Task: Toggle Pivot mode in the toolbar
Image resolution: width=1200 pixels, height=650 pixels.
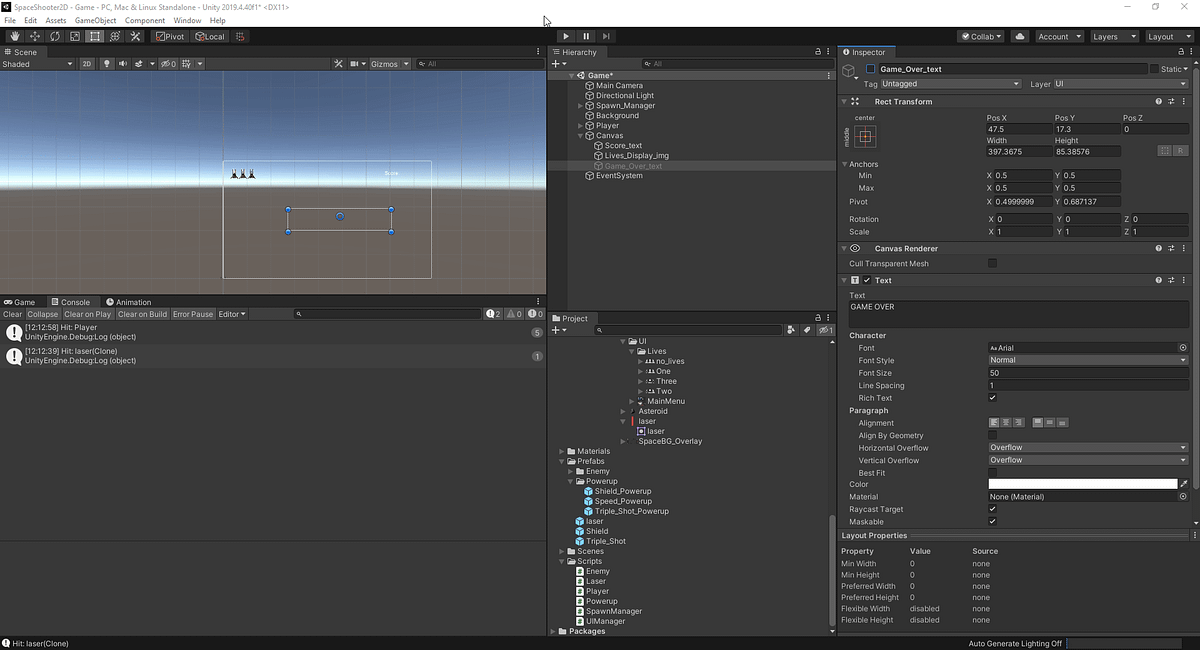Action: point(170,36)
